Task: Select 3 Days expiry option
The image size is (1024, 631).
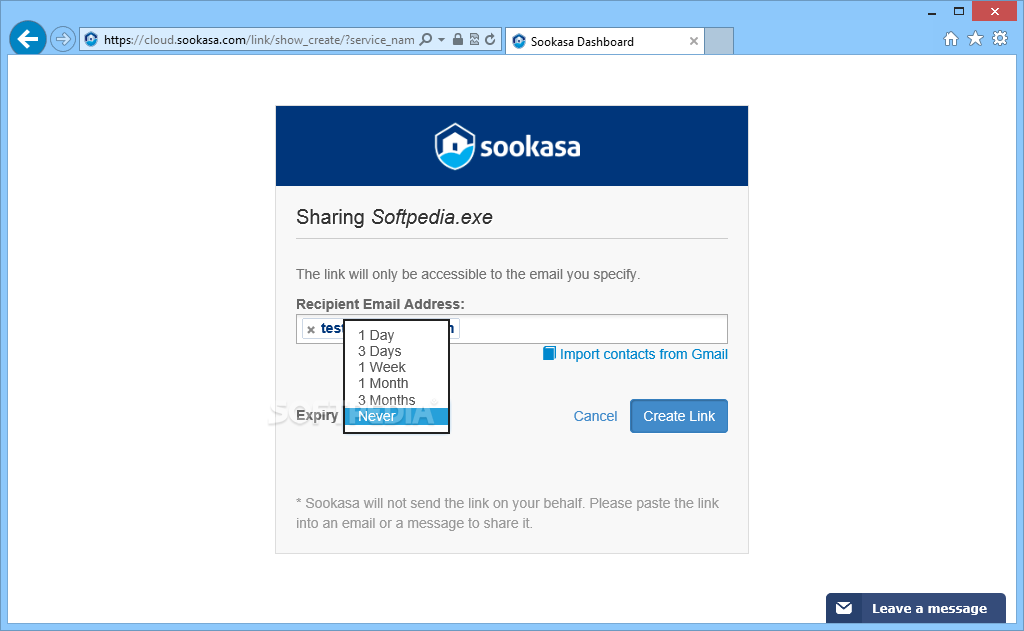Action: click(396, 351)
